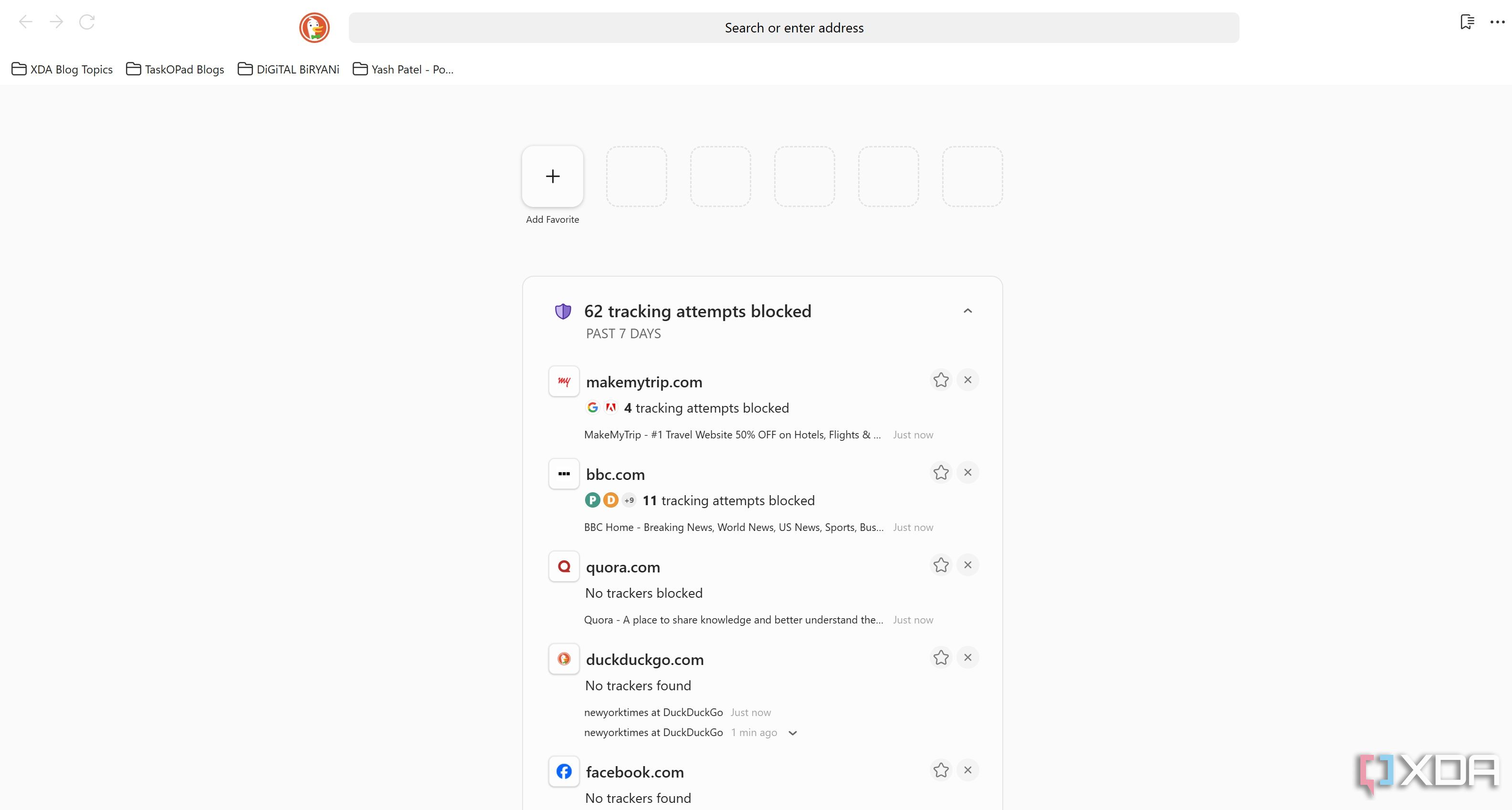Favorite duckduckgo.com with the star
The image size is (1512, 810).
(941, 658)
